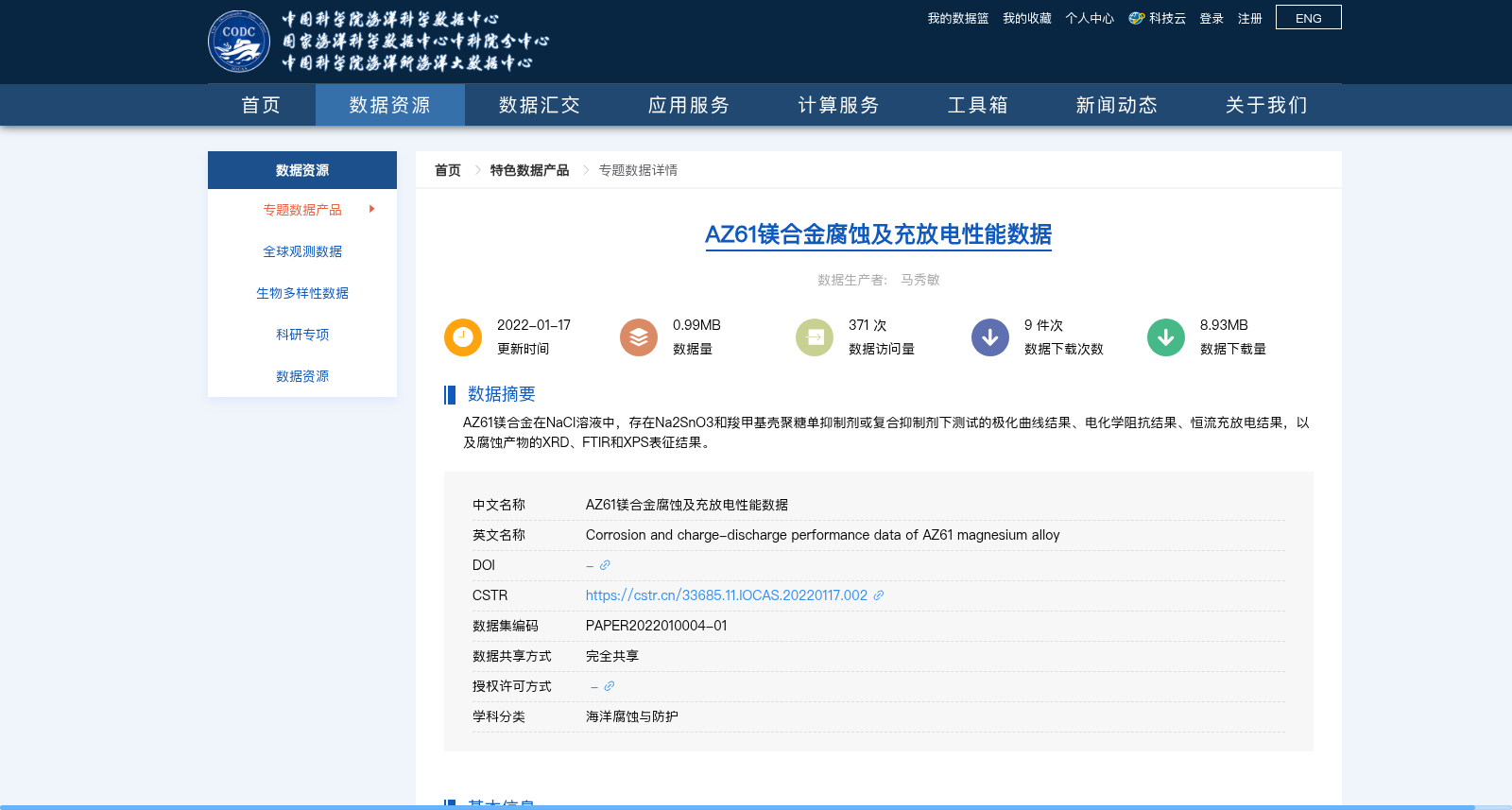This screenshot has height=810, width=1512.
Task: Select 专题数据产品 in sidebar
Action: click(302, 210)
